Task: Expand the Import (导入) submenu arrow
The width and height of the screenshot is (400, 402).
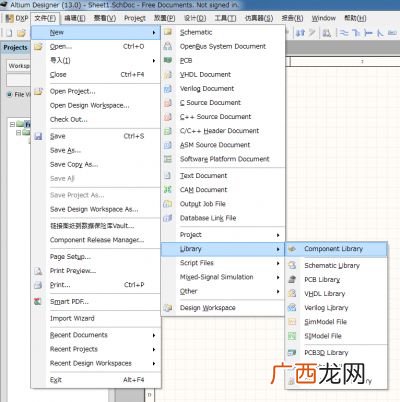Action: coord(154,60)
